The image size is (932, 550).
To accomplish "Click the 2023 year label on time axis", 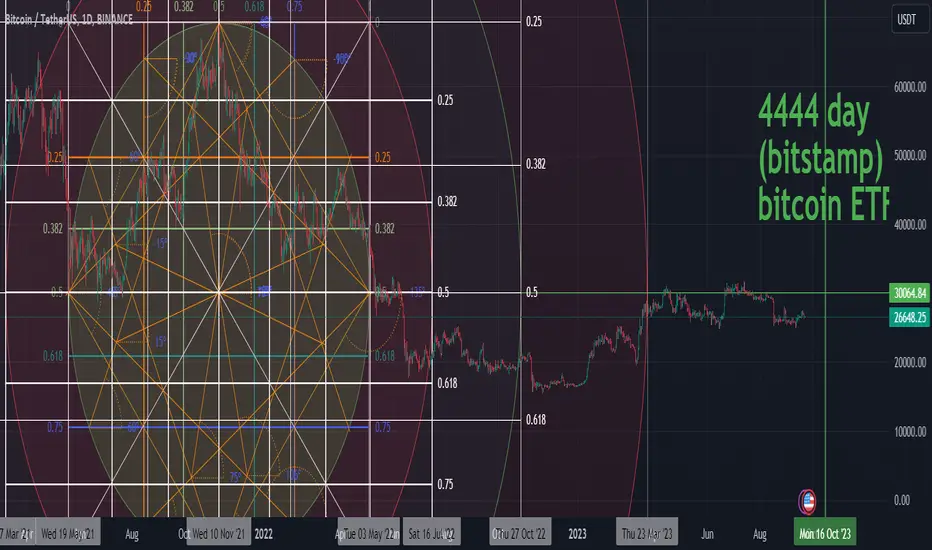I will [577, 534].
